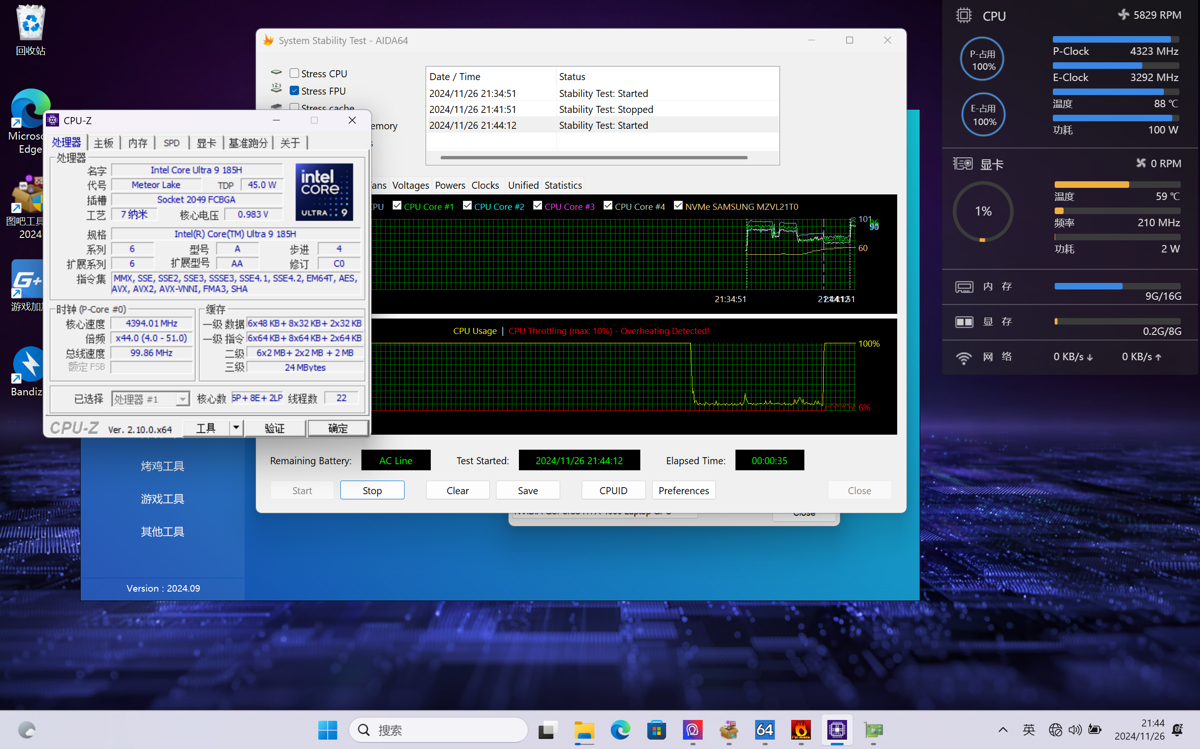The width and height of the screenshot is (1200, 749).
Task: Switch to the flame stress-test taskbar icon
Action: (x=801, y=730)
